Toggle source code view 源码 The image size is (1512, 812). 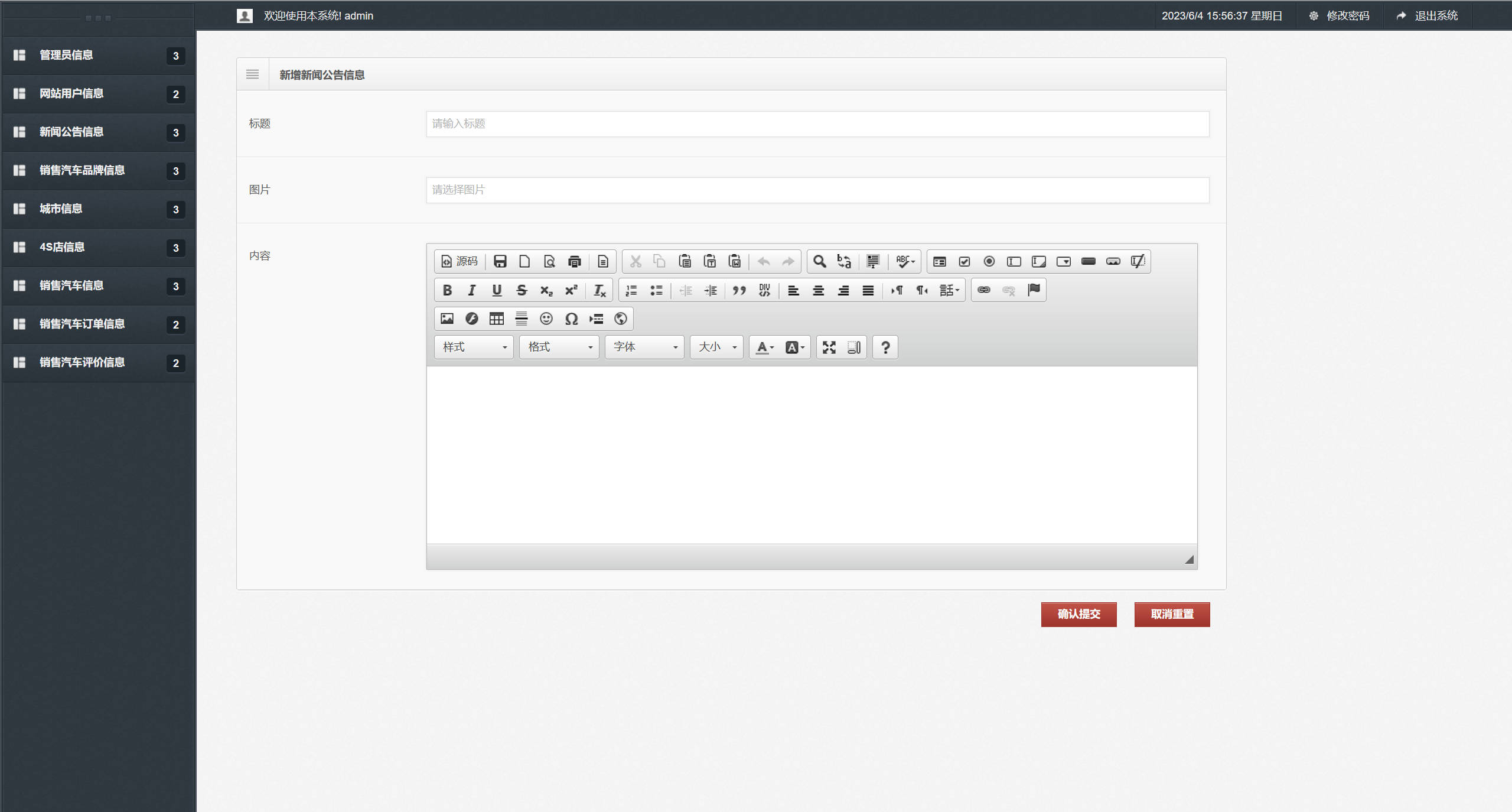pos(459,261)
